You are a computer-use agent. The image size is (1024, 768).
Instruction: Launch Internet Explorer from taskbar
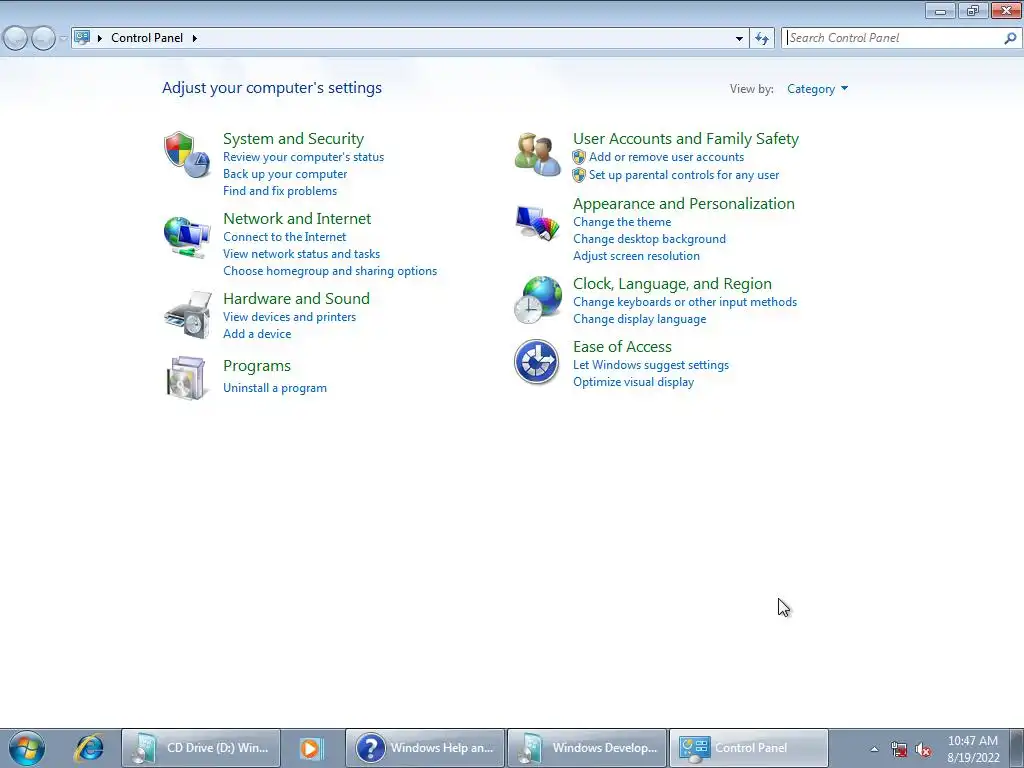88,748
